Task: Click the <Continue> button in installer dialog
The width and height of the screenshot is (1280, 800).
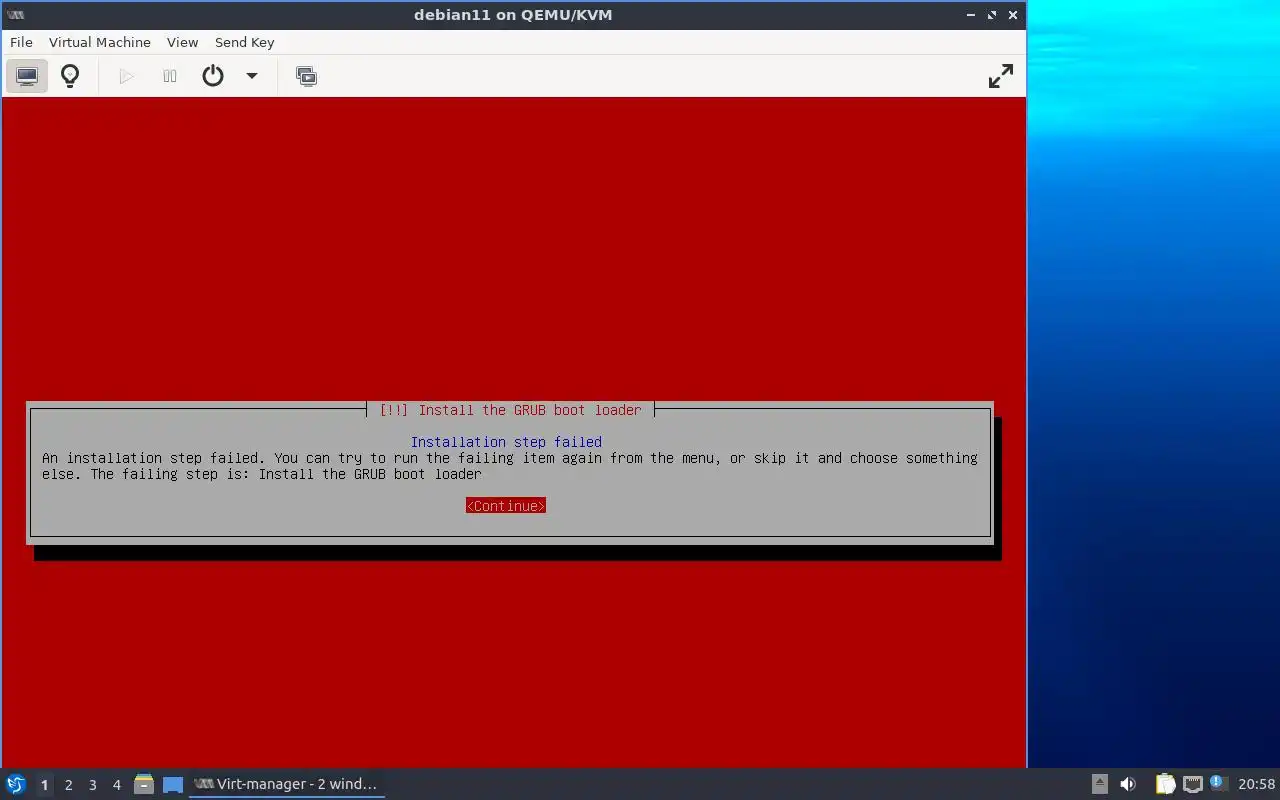Action: pyautogui.click(x=506, y=506)
